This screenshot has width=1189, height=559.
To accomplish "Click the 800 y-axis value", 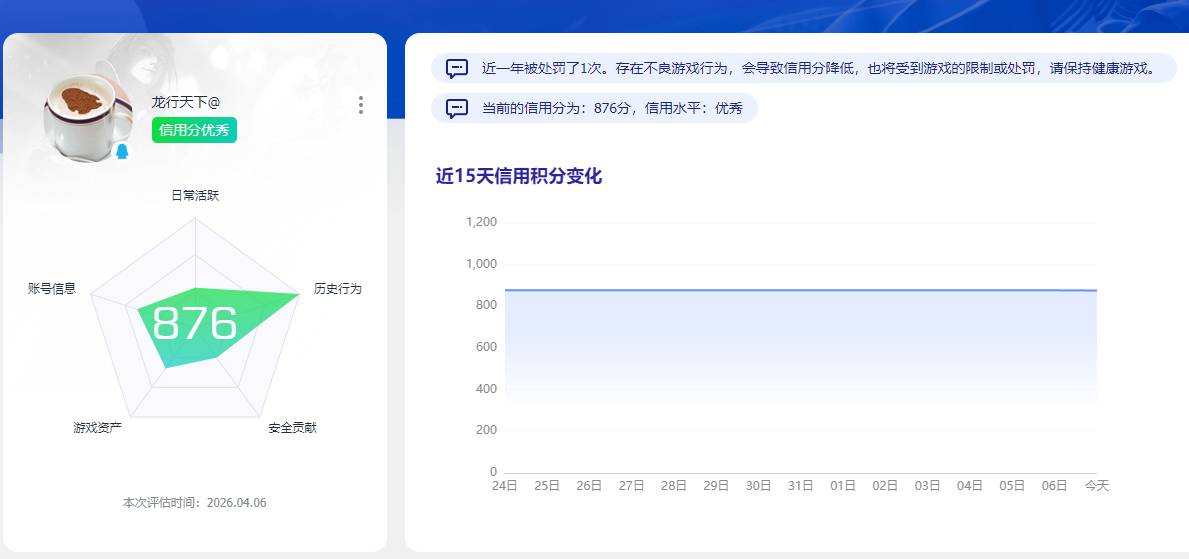I will 486,306.
